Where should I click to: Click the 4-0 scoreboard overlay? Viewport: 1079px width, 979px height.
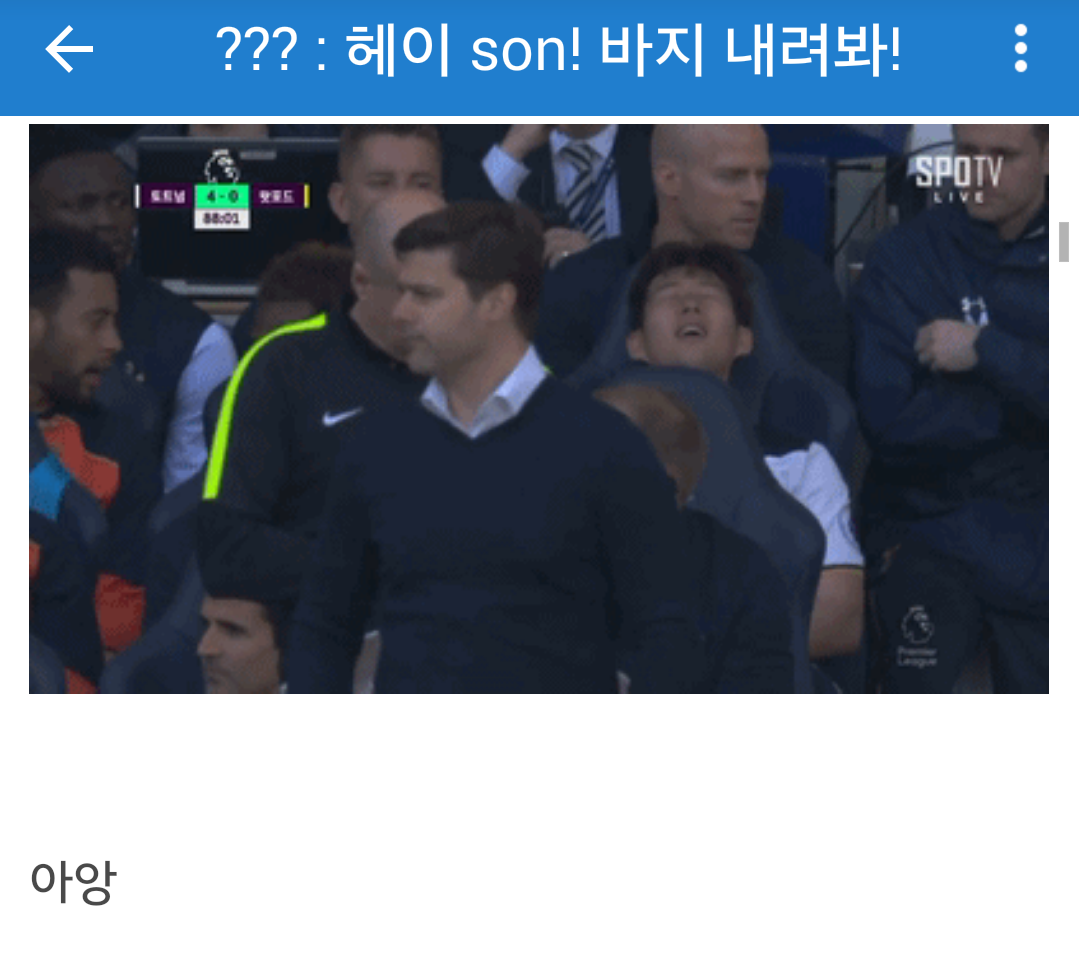(x=222, y=197)
